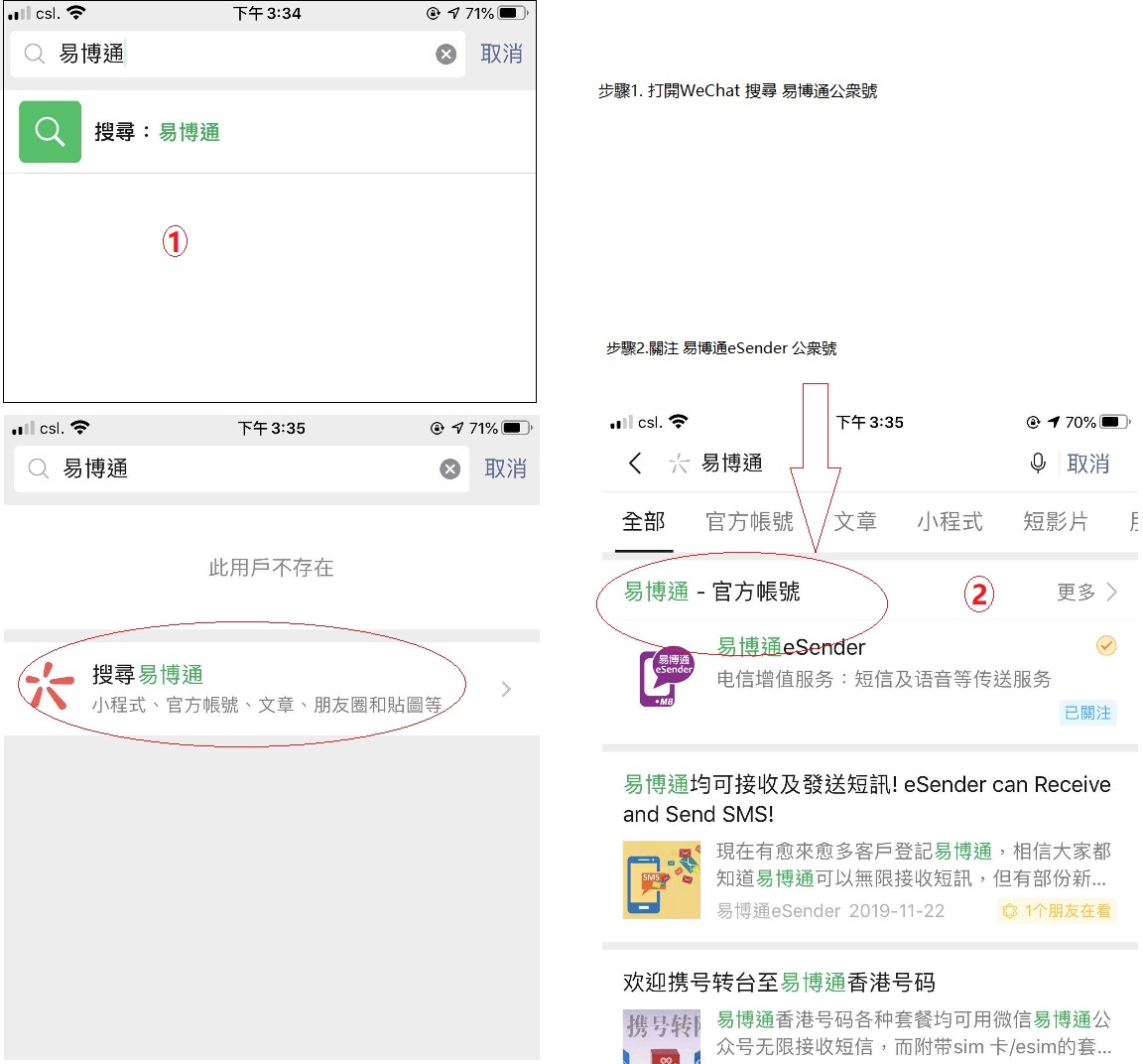Tap magnifier icon inside bottom-left search field

point(38,468)
